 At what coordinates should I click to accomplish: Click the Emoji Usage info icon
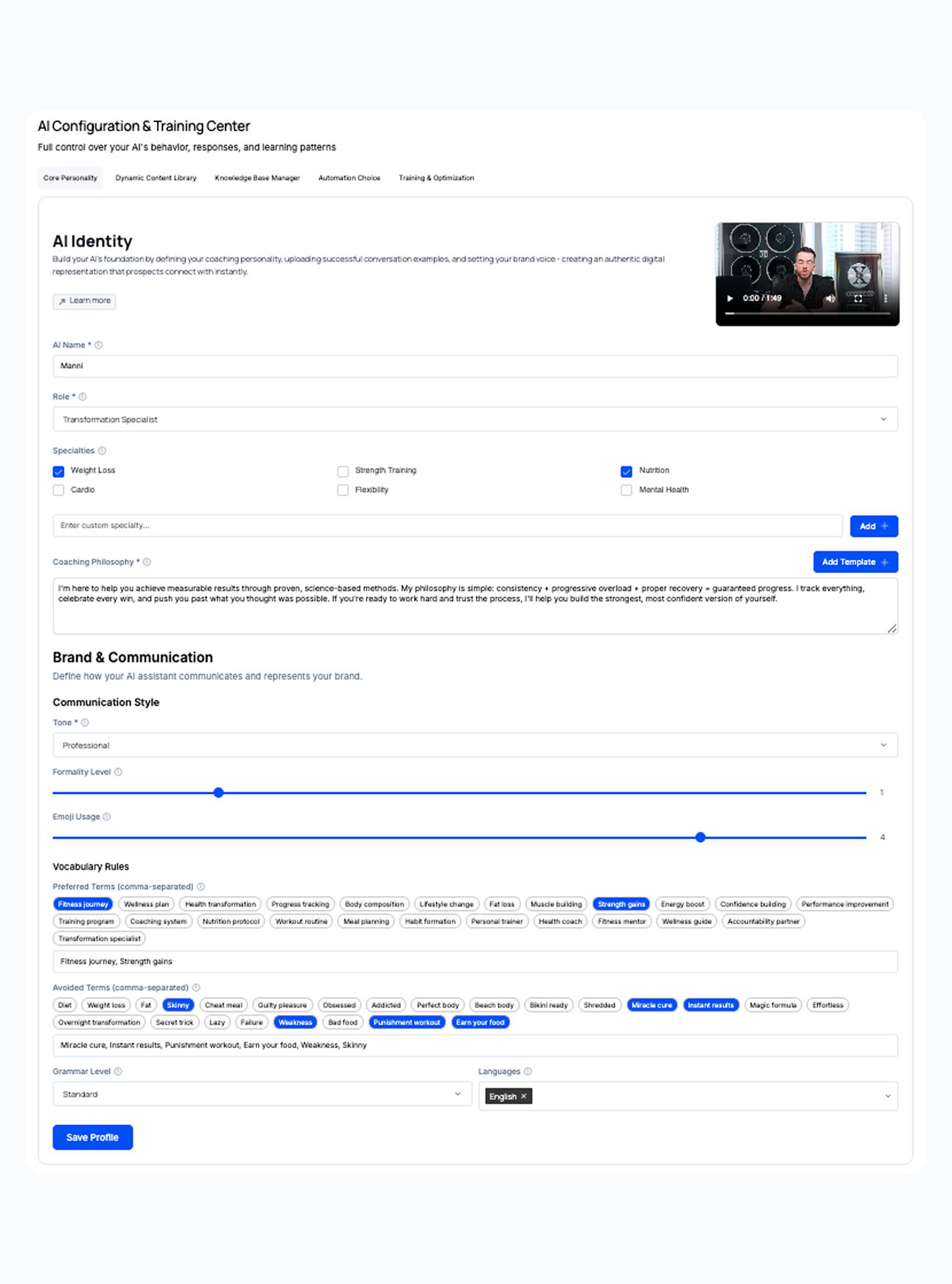[x=107, y=816]
